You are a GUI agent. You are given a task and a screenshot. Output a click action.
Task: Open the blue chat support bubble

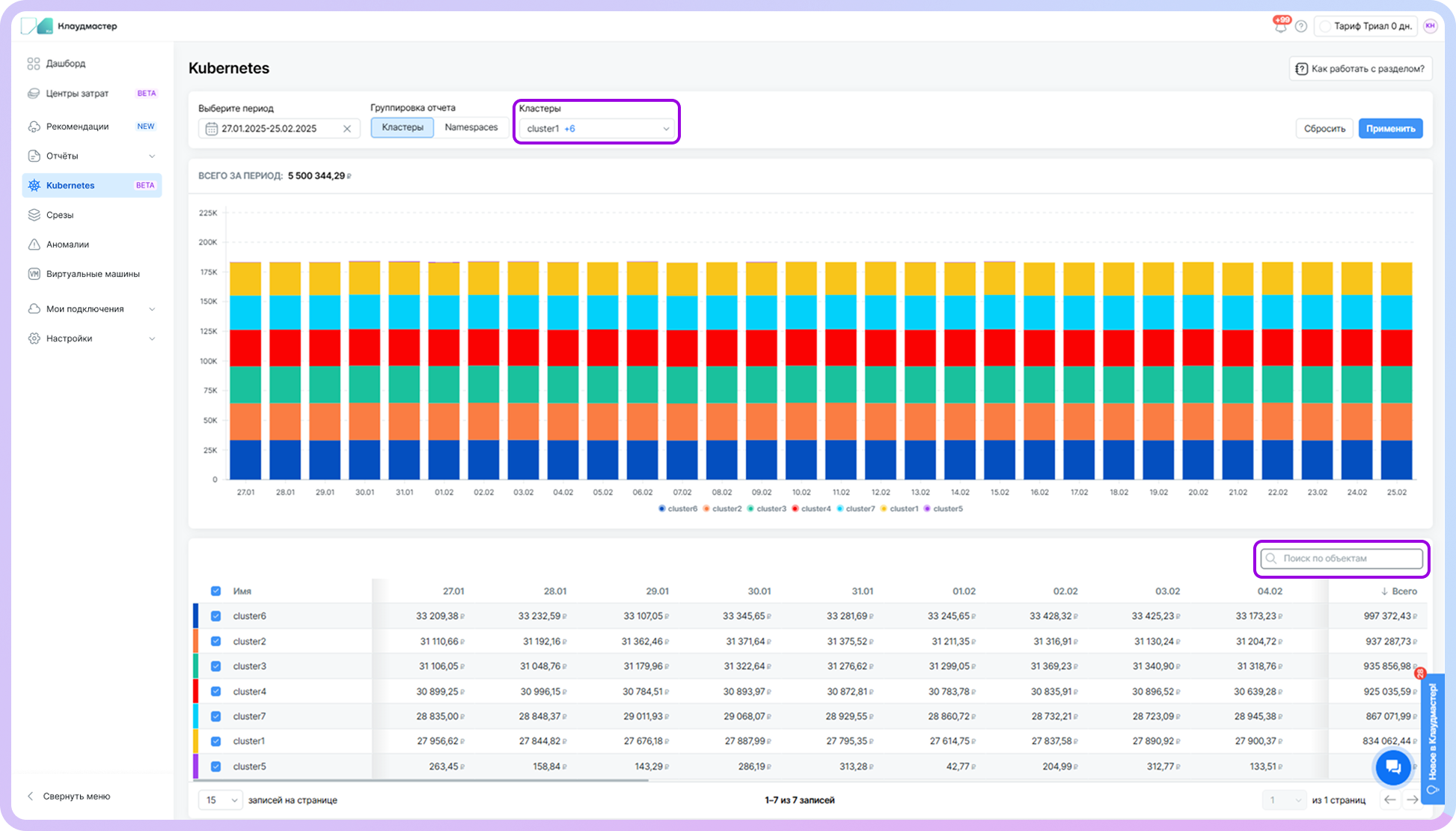point(1392,767)
